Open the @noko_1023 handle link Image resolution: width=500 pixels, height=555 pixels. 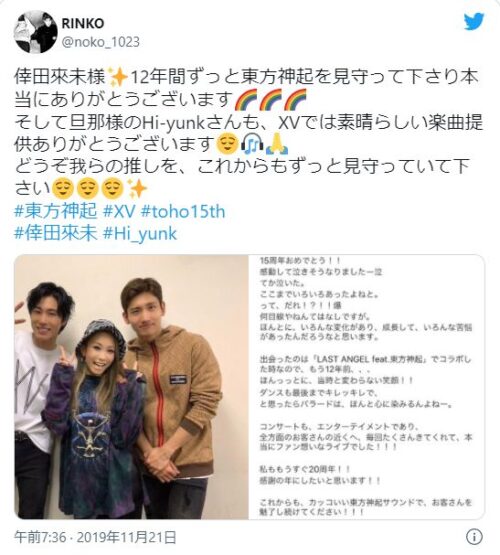pyautogui.click(x=101, y=42)
